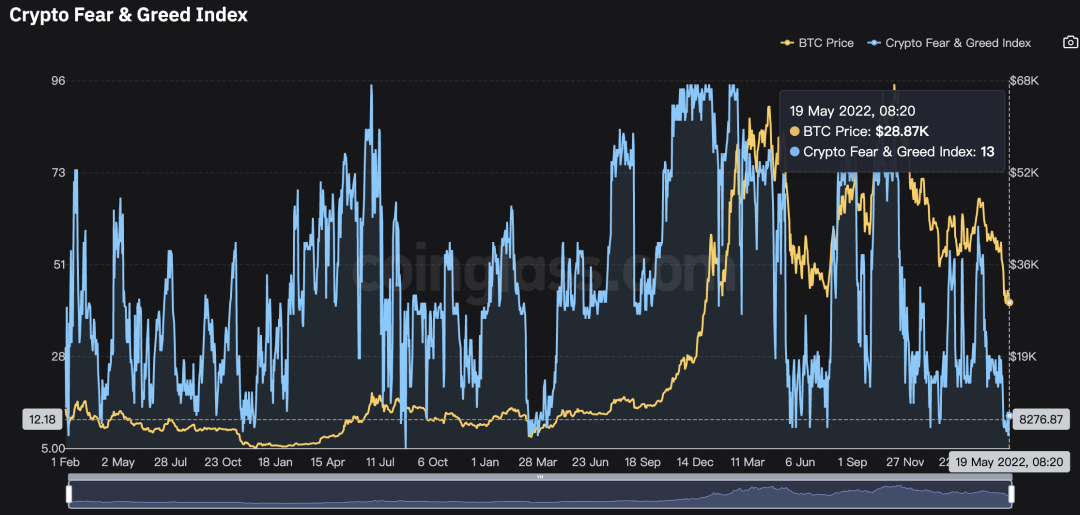Click the 8276.87 right axis value label
Image resolution: width=1080 pixels, height=515 pixels.
(x=1040, y=420)
